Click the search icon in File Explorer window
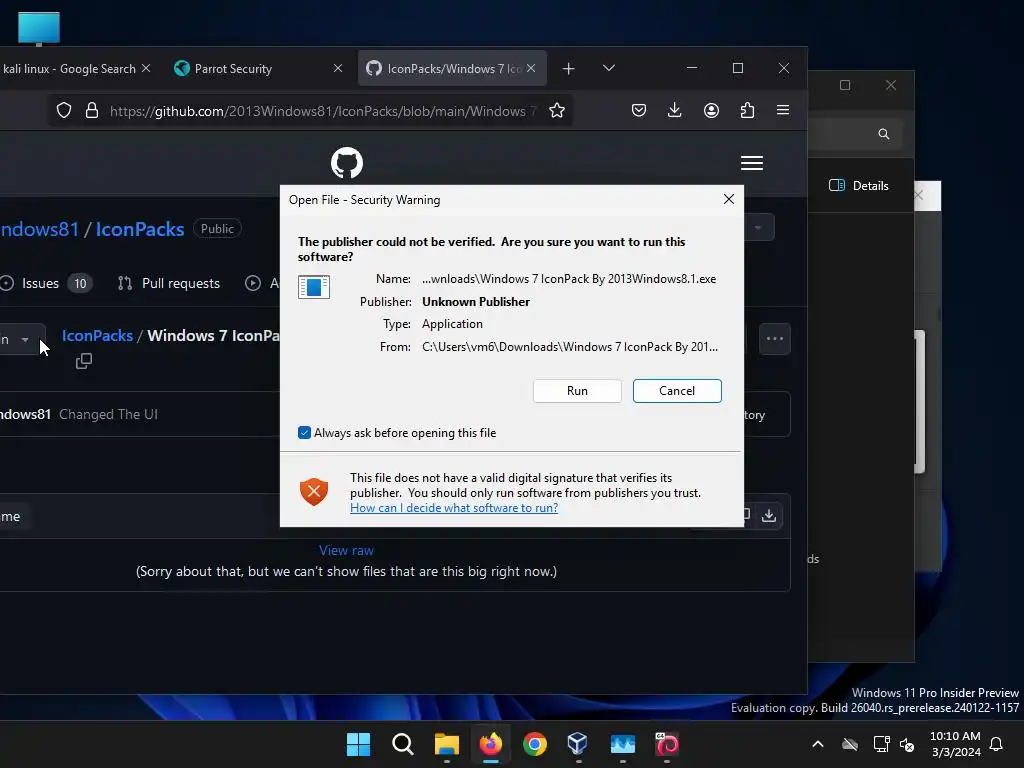The height and width of the screenshot is (768, 1024). coord(884,134)
